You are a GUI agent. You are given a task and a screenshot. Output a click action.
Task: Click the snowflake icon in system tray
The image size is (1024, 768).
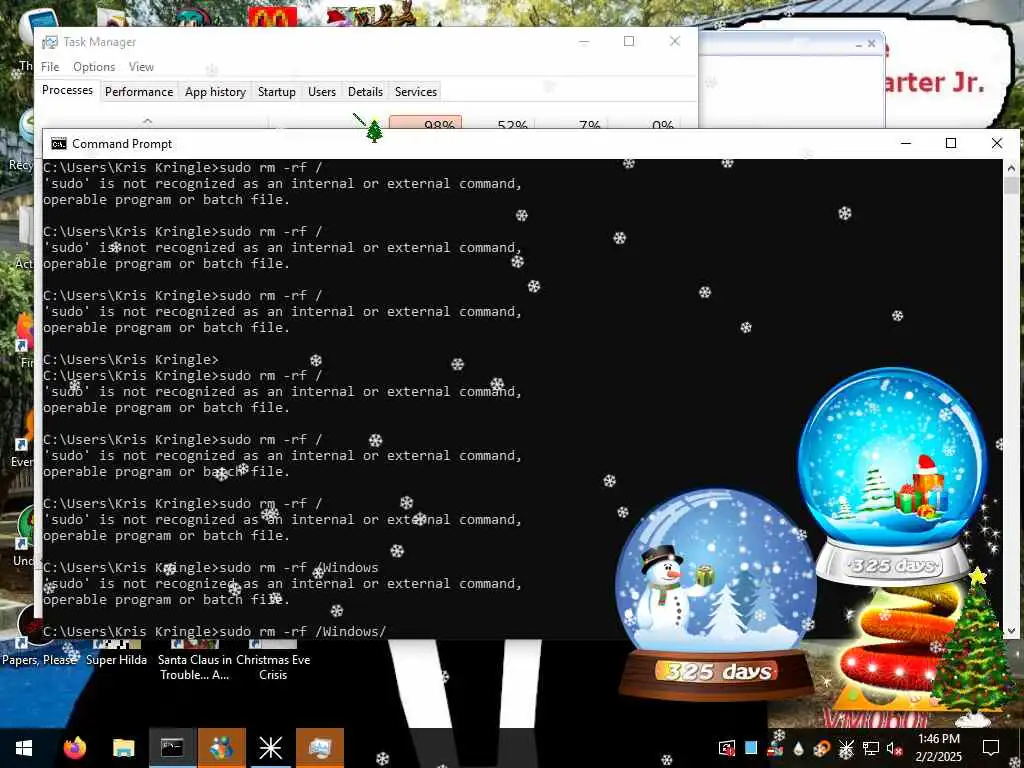click(x=846, y=748)
